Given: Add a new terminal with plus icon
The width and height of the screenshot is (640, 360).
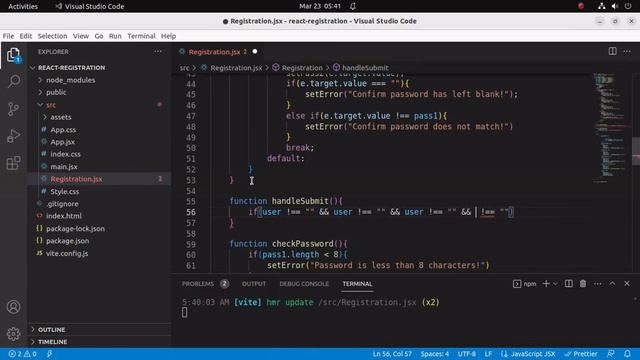Looking at the screenshot, I should (546, 284).
